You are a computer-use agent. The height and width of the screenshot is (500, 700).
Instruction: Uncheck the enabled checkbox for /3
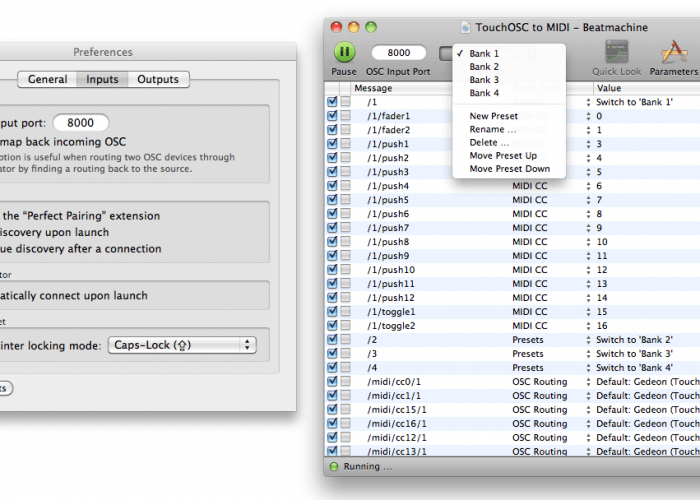tap(332, 353)
